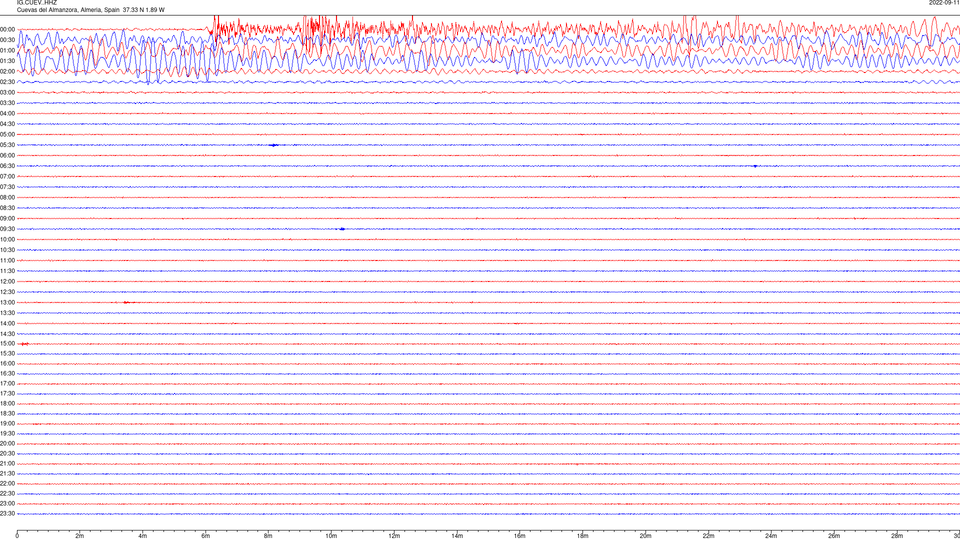Pick the 07:30 trace time label
The width and height of the screenshot is (960, 540).
(x=7, y=187)
